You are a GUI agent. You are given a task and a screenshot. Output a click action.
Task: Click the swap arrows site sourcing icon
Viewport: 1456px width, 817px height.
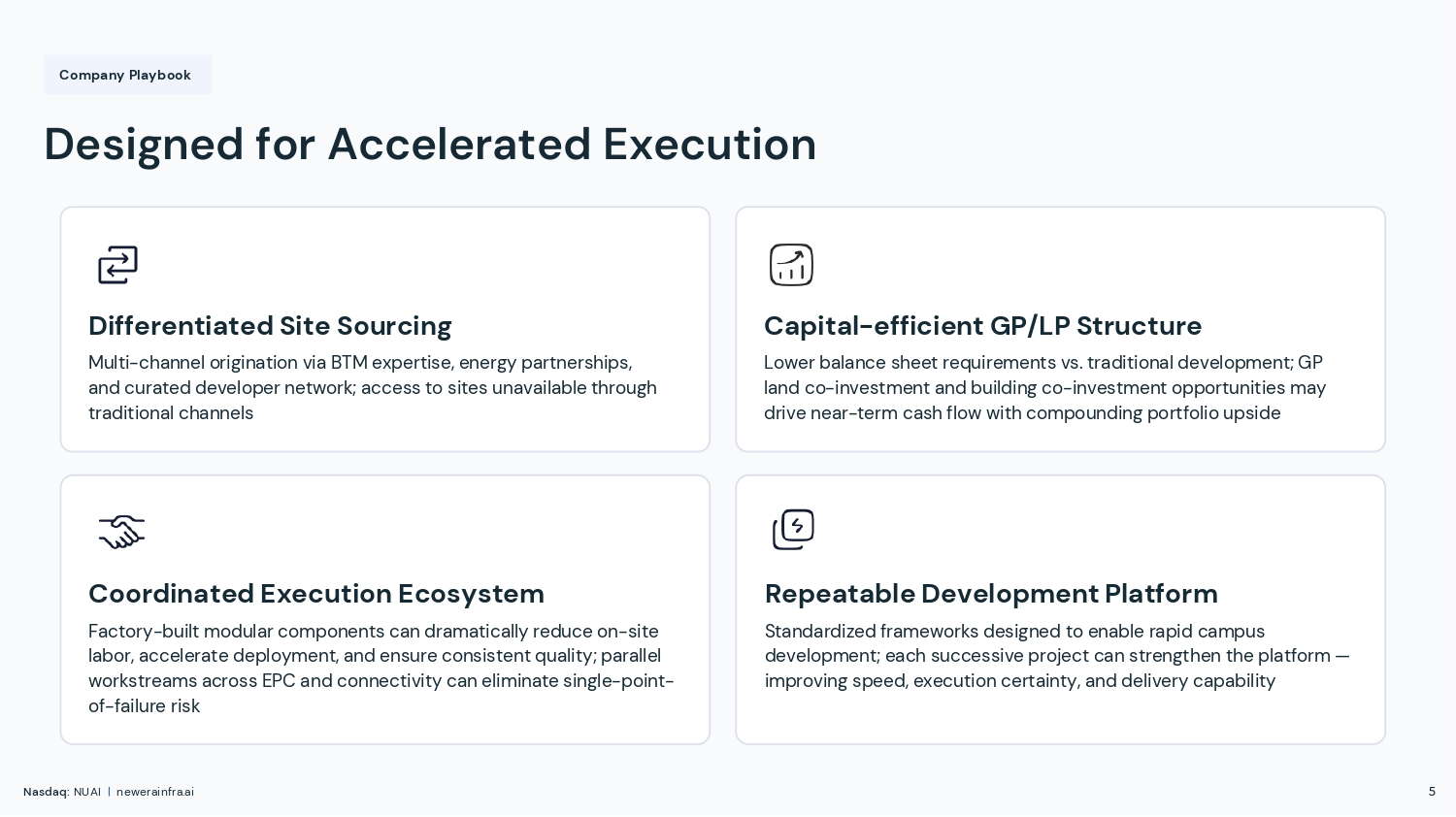pyautogui.click(x=117, y=265)
